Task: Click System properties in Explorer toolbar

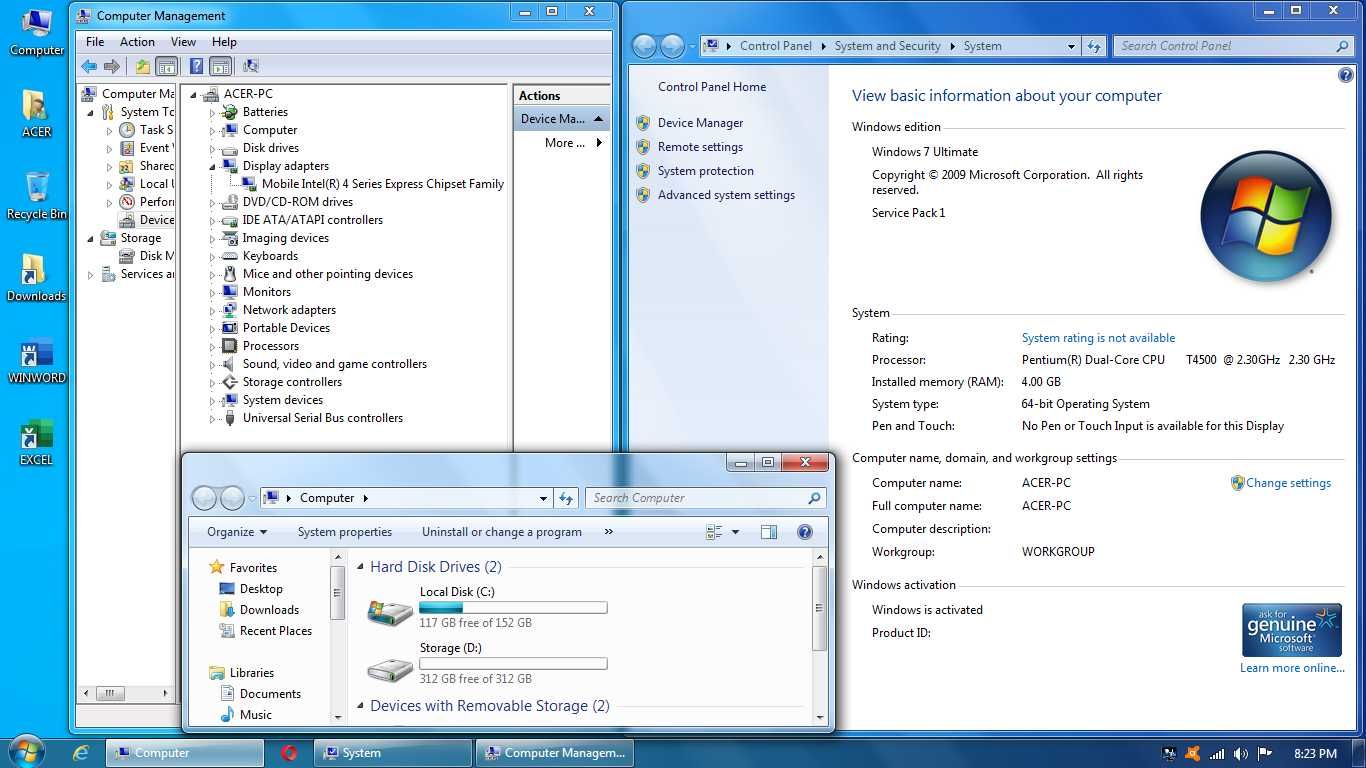Action: click(x=345, y=532)
